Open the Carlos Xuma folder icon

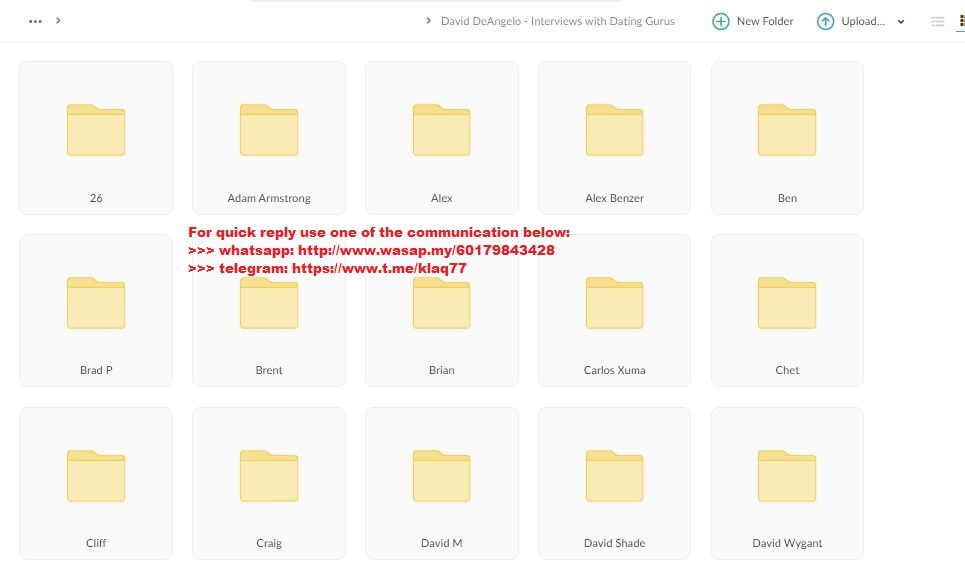tap(614, 303)
